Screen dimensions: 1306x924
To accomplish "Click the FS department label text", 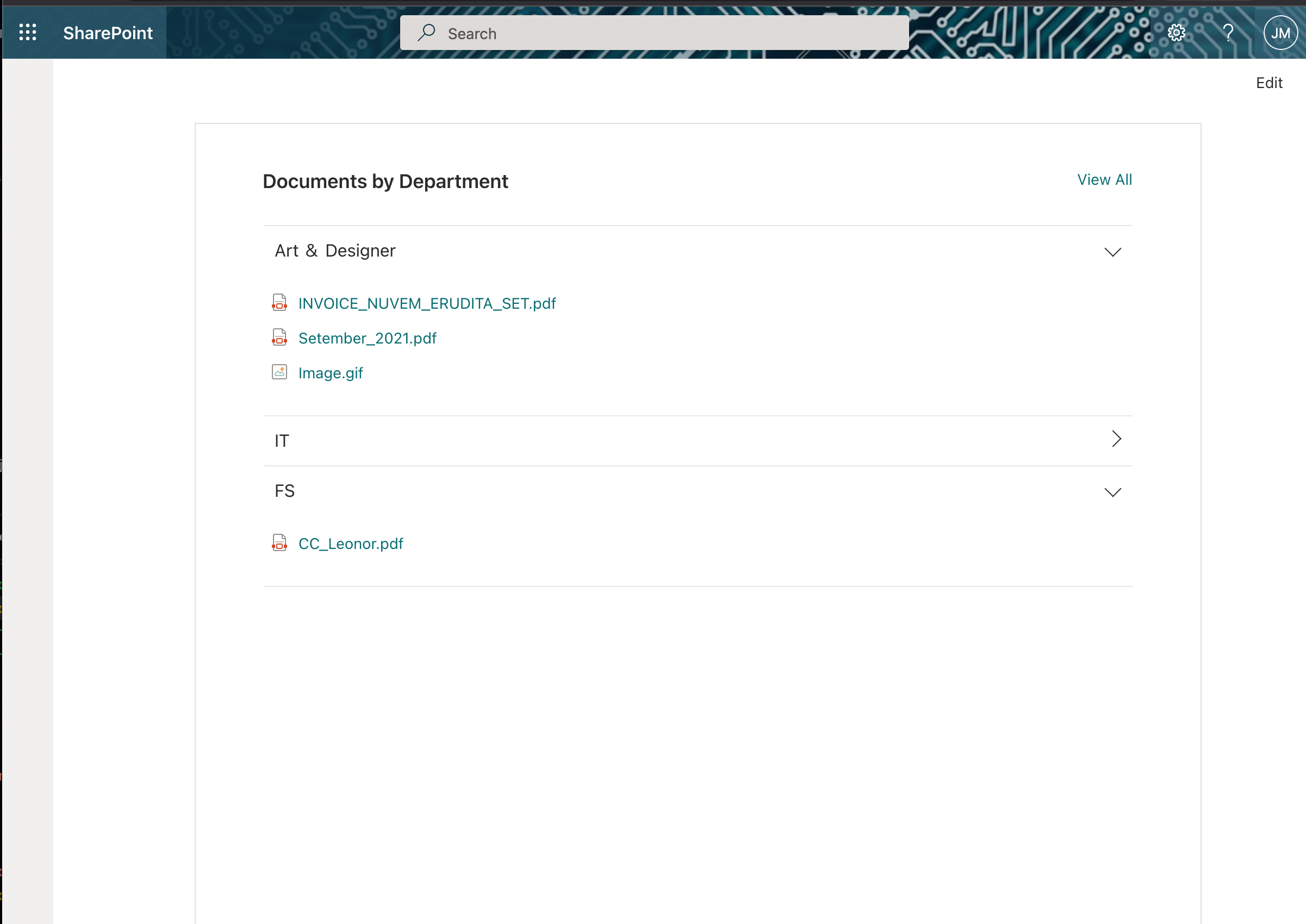I will [285, 490].
